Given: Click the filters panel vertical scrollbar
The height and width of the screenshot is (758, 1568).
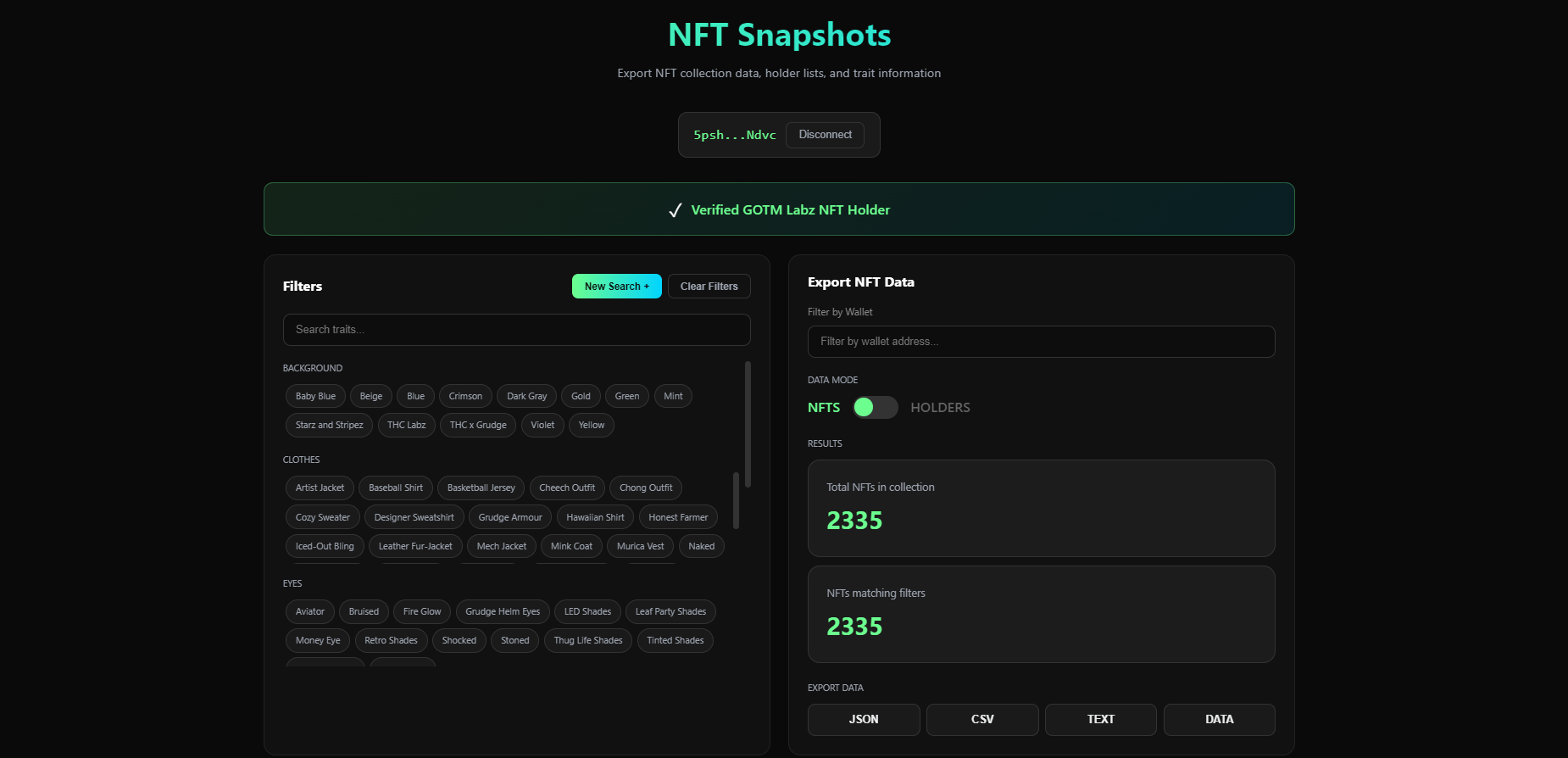Looking at the screenshot, I should pos(748,424).
